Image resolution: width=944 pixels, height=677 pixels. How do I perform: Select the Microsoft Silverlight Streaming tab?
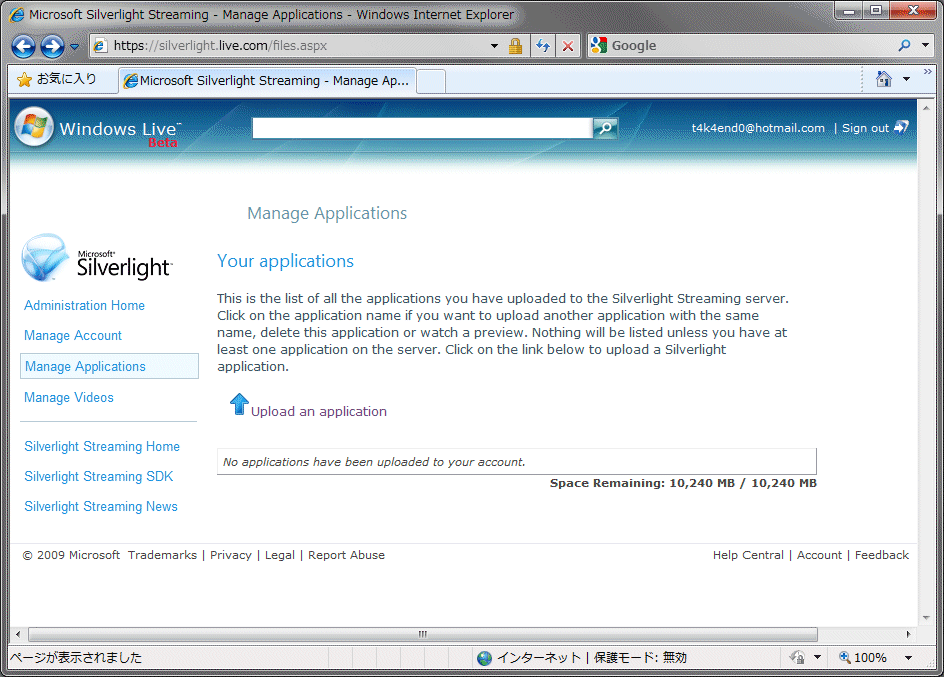(265, 81)
